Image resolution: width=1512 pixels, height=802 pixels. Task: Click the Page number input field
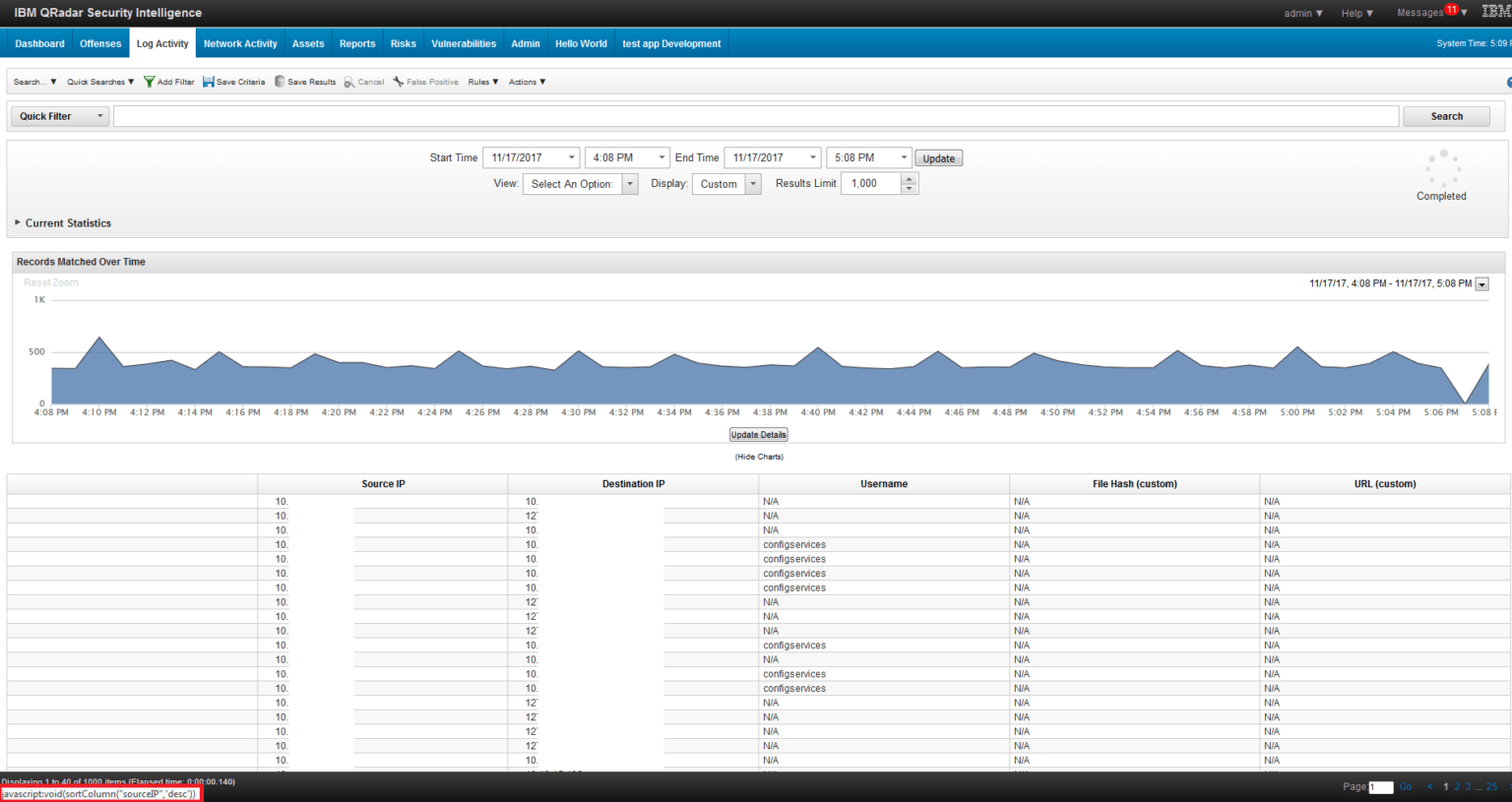1381,786
